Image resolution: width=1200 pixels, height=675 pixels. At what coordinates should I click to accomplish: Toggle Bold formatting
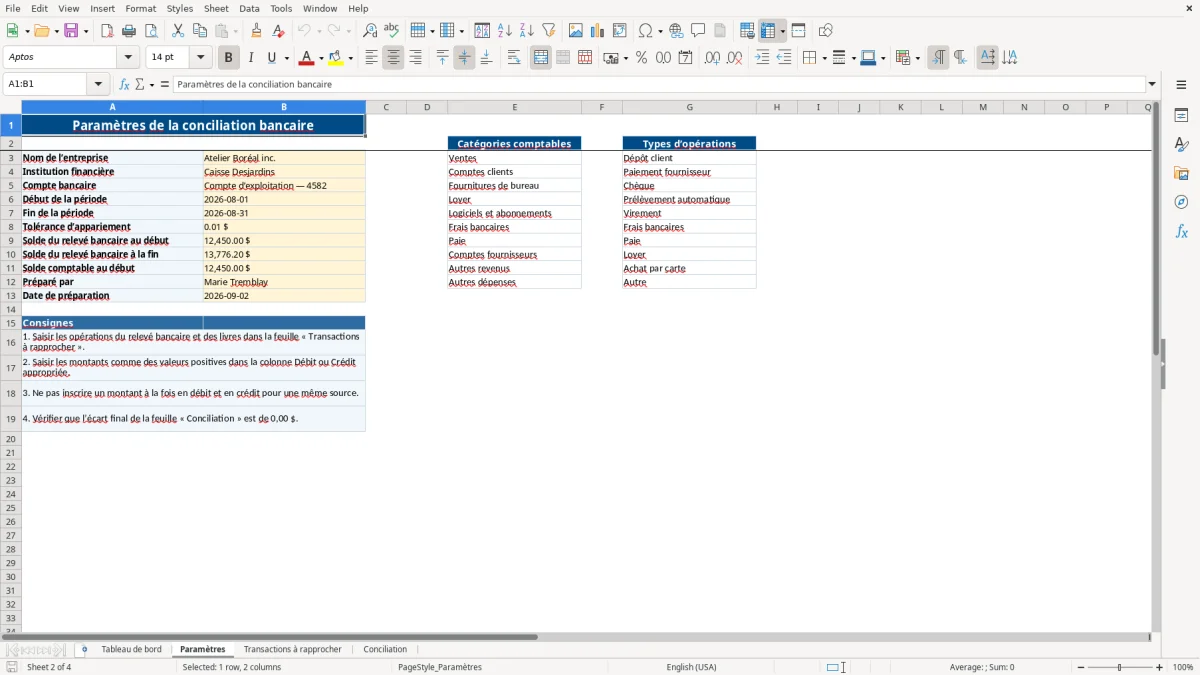pos(229,58)
